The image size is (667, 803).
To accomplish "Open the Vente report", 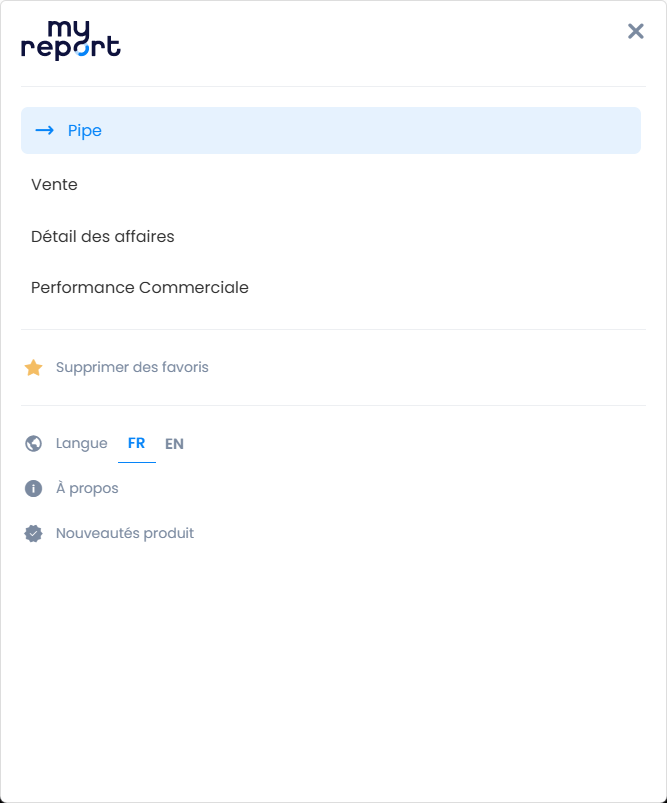I will (x=54, y=185).
